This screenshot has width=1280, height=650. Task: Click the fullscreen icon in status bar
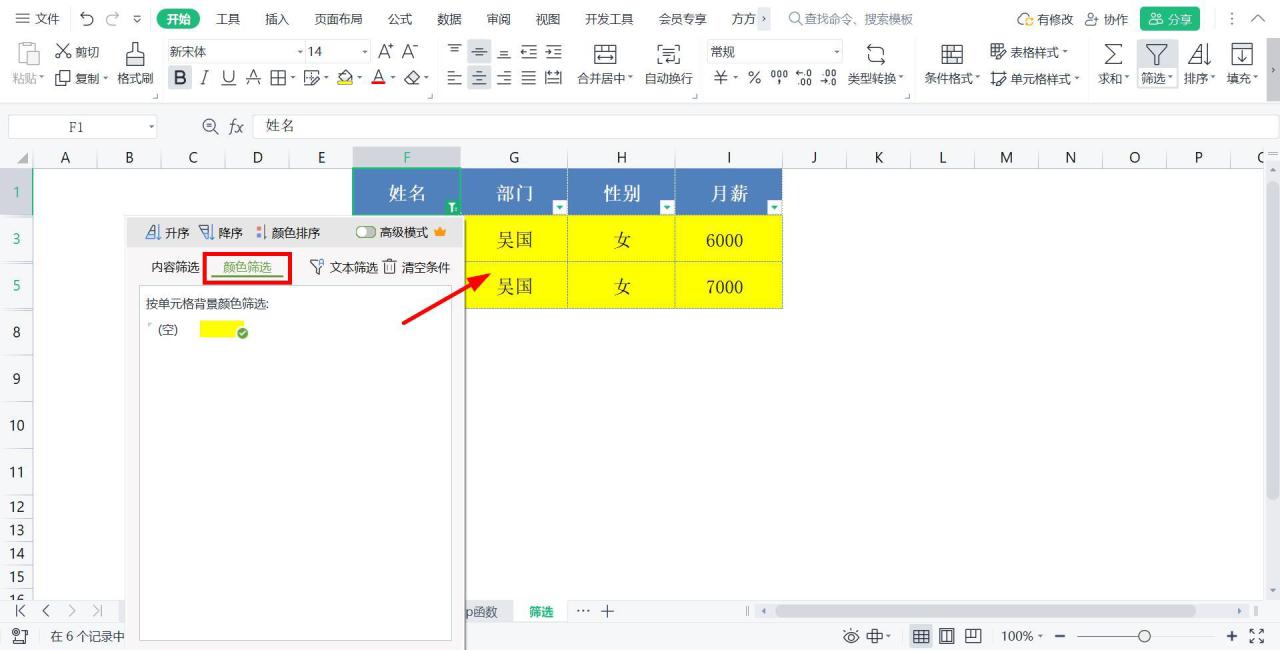[x=1256, y=636]
